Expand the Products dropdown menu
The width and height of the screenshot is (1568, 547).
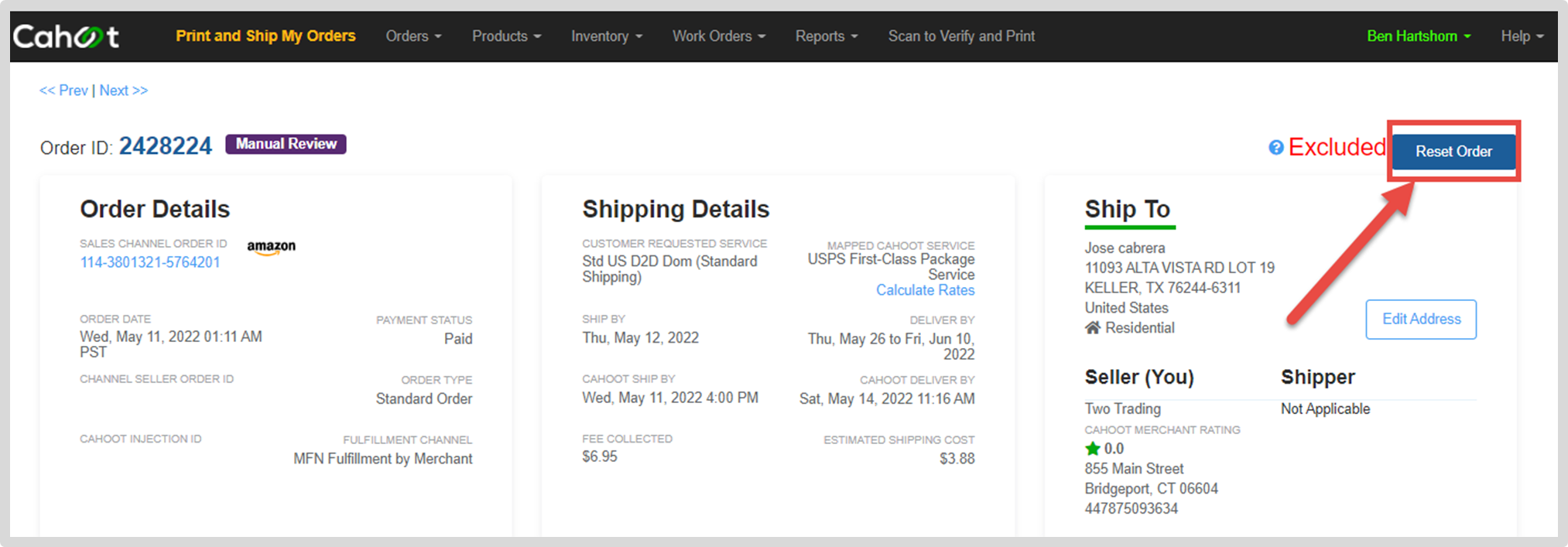click(507, 36)
